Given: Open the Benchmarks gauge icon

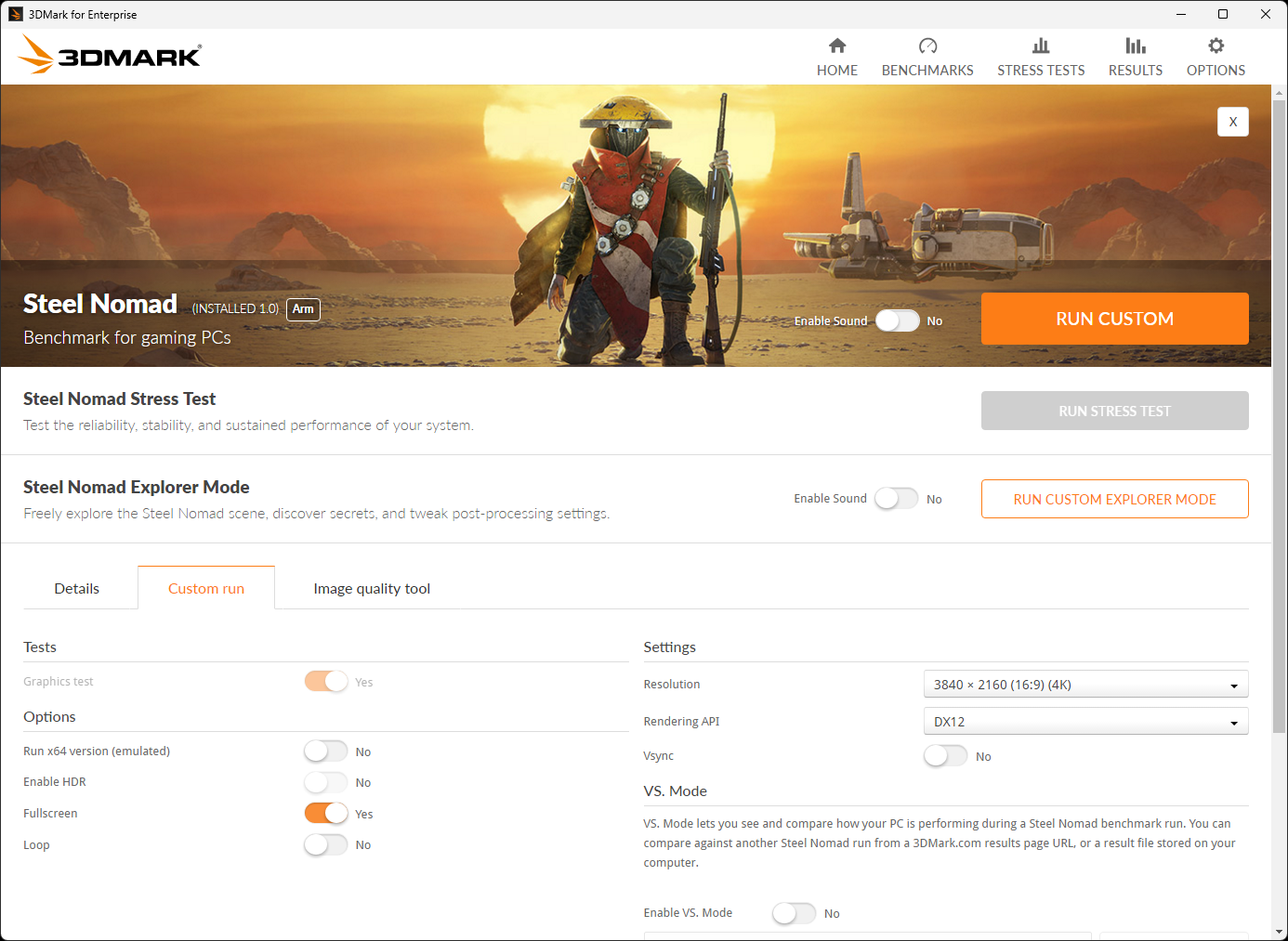Looking at the screenshot, I should point(927,46).
